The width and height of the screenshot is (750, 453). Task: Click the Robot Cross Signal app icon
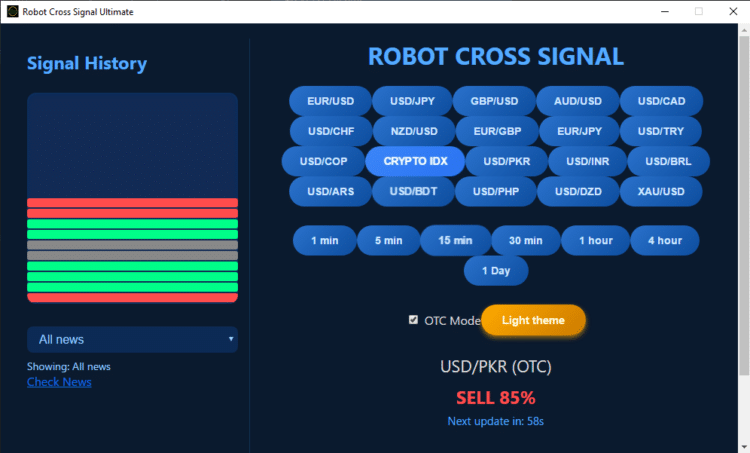(13, 11)
